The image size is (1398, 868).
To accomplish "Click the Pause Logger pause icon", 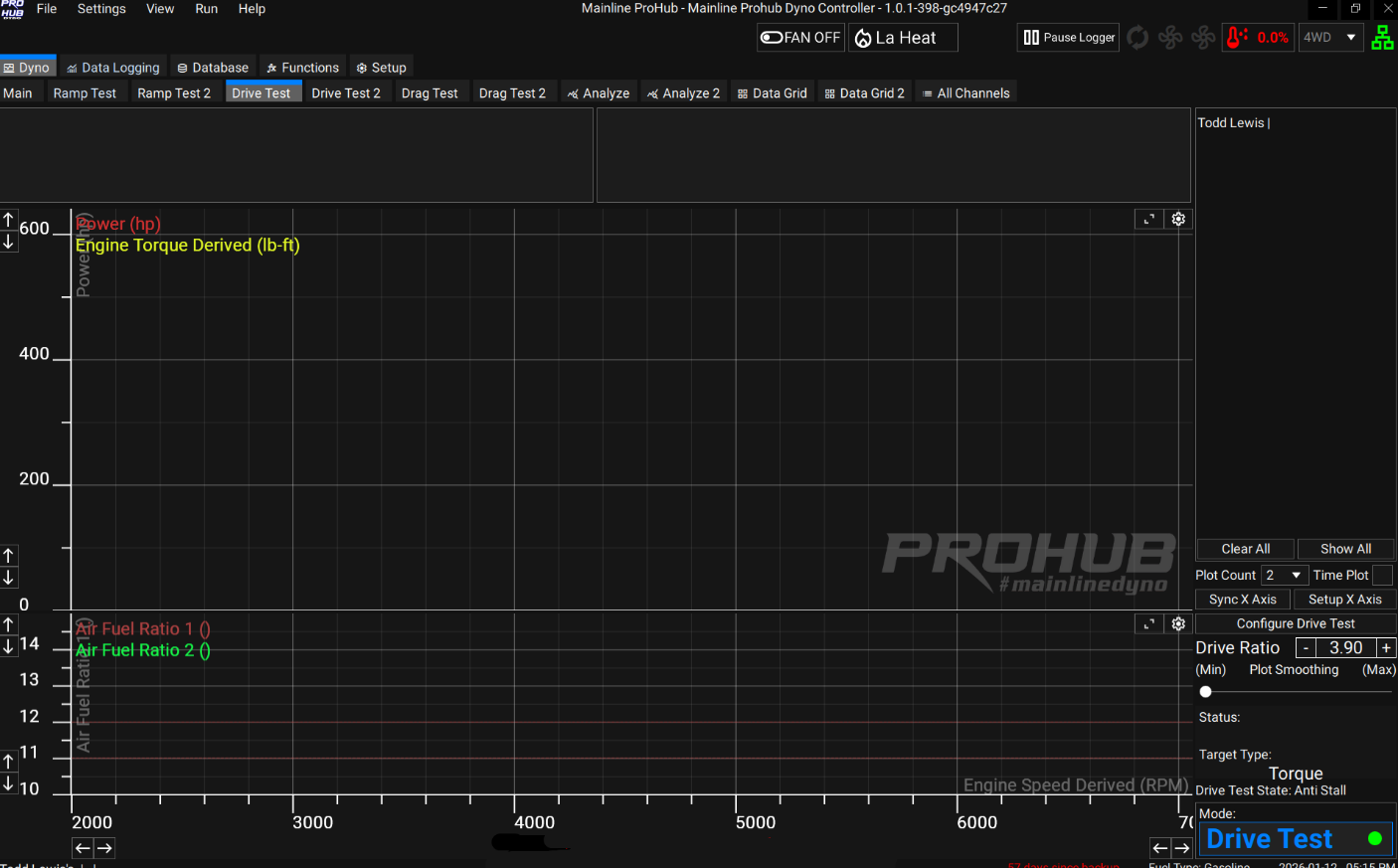I will [1031, 38].
